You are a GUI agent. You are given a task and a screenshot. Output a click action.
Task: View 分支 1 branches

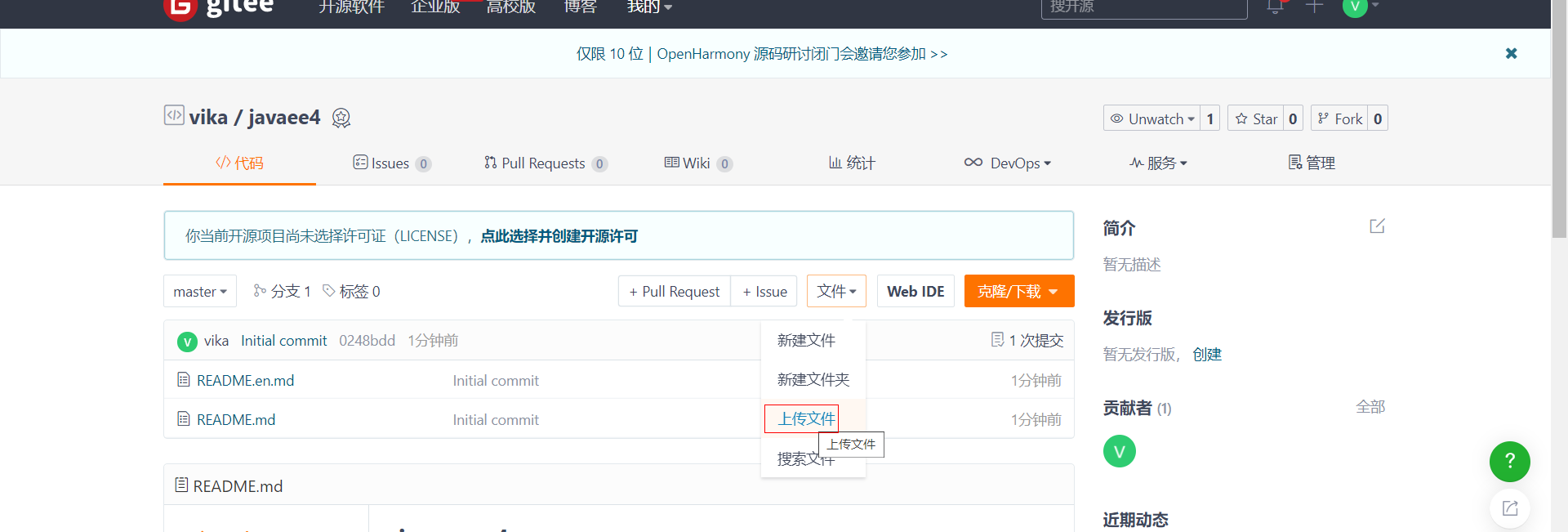click(282, 291)
